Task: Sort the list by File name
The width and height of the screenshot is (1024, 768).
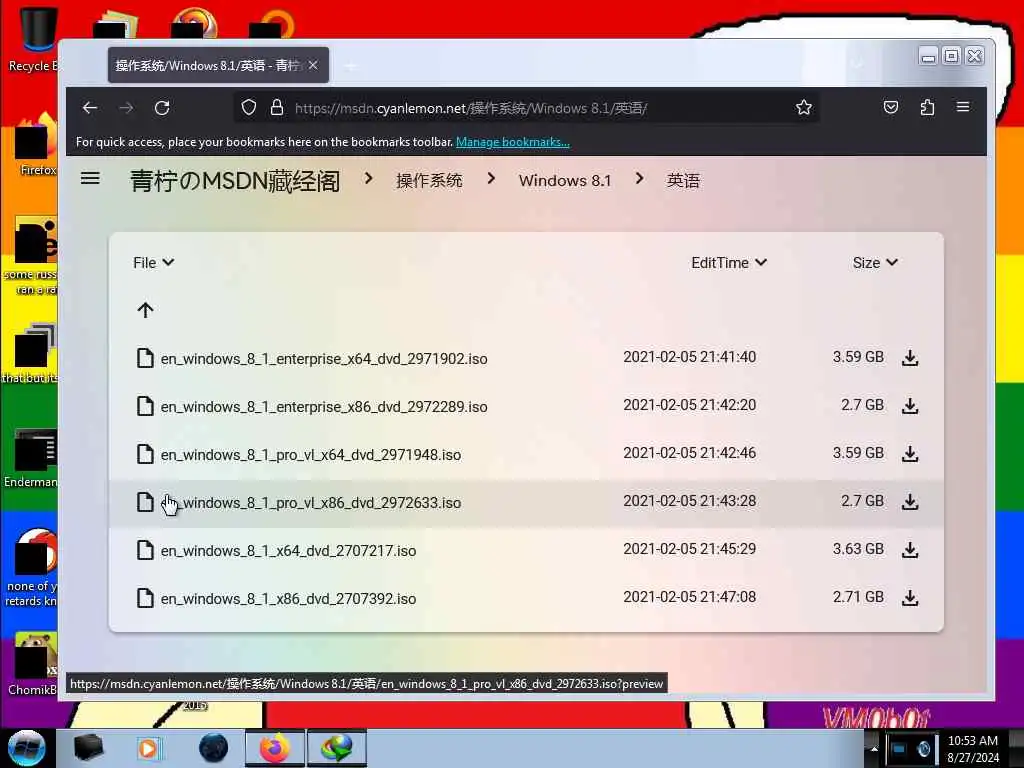Action: tap(153, 263)
